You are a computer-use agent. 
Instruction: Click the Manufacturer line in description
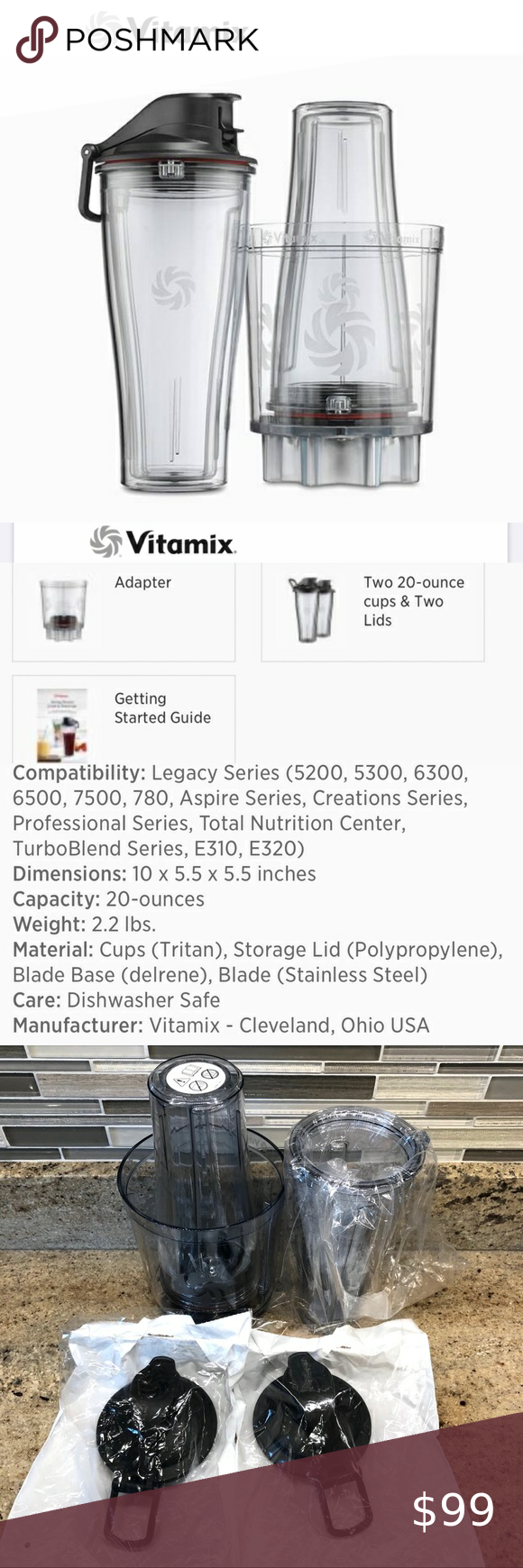[x=221, y=1025]
